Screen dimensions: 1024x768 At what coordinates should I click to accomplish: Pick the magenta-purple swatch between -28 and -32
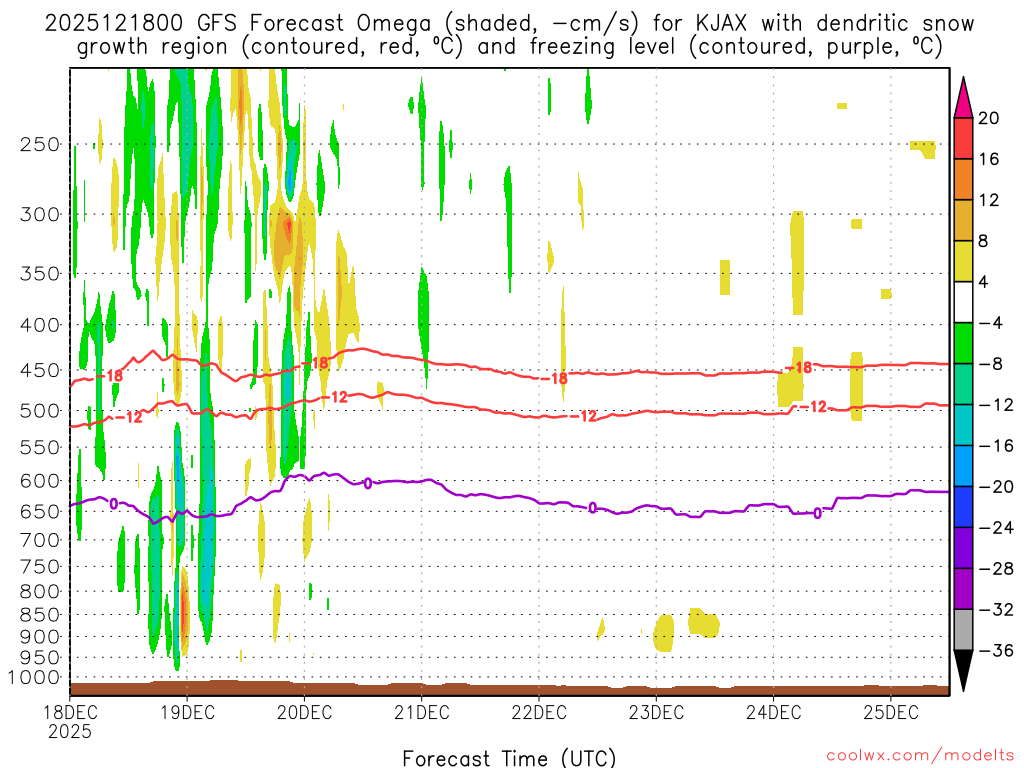(963, 589)
